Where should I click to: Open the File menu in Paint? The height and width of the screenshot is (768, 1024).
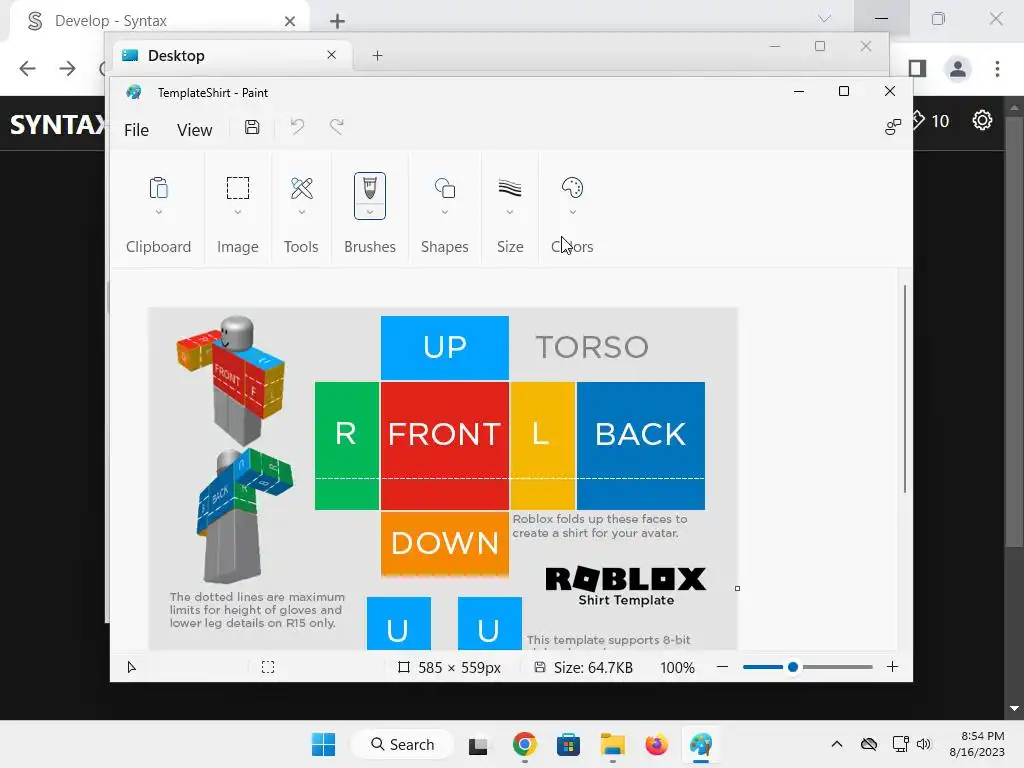(136, 130)
